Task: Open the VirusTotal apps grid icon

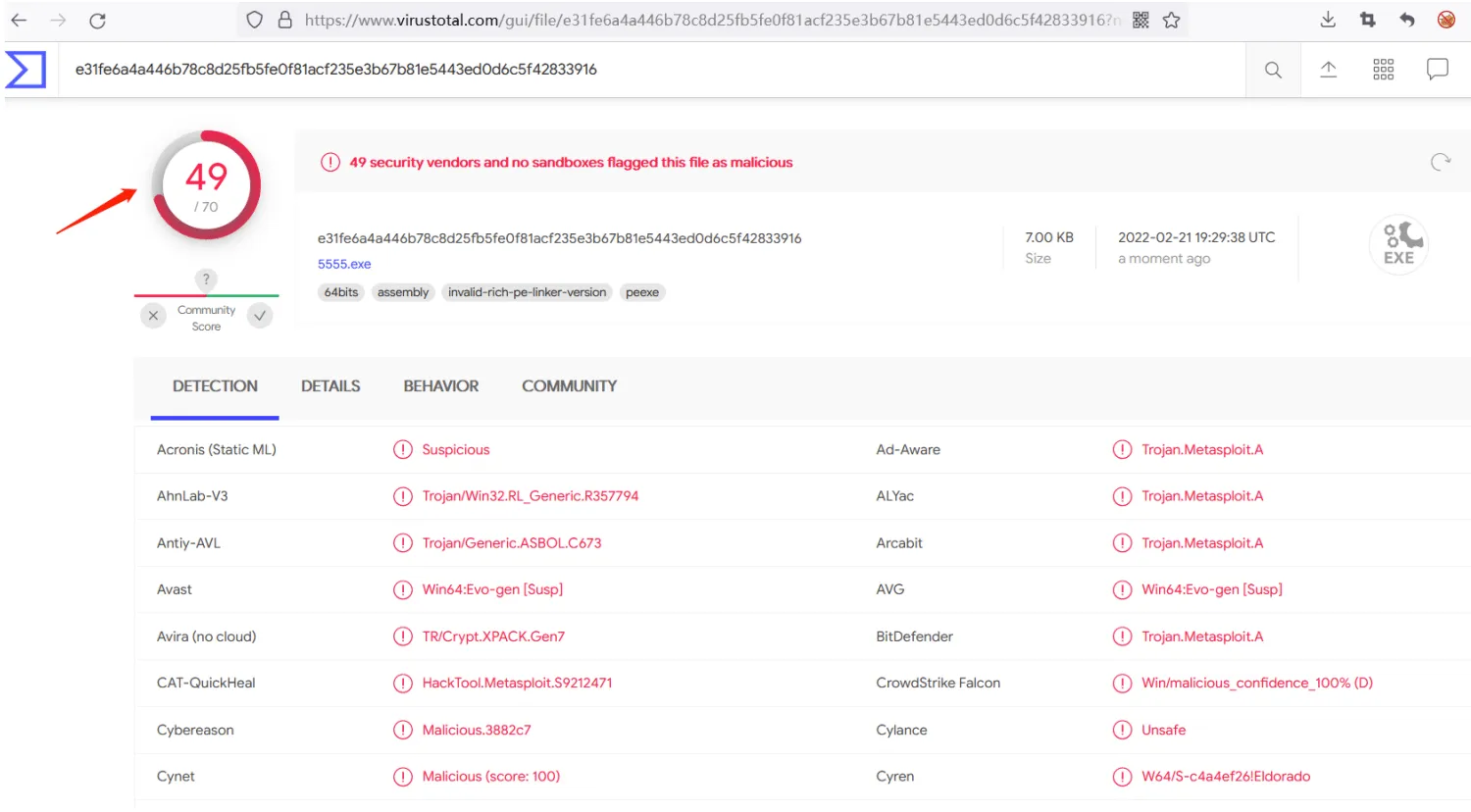Action: coord(1384,70)
